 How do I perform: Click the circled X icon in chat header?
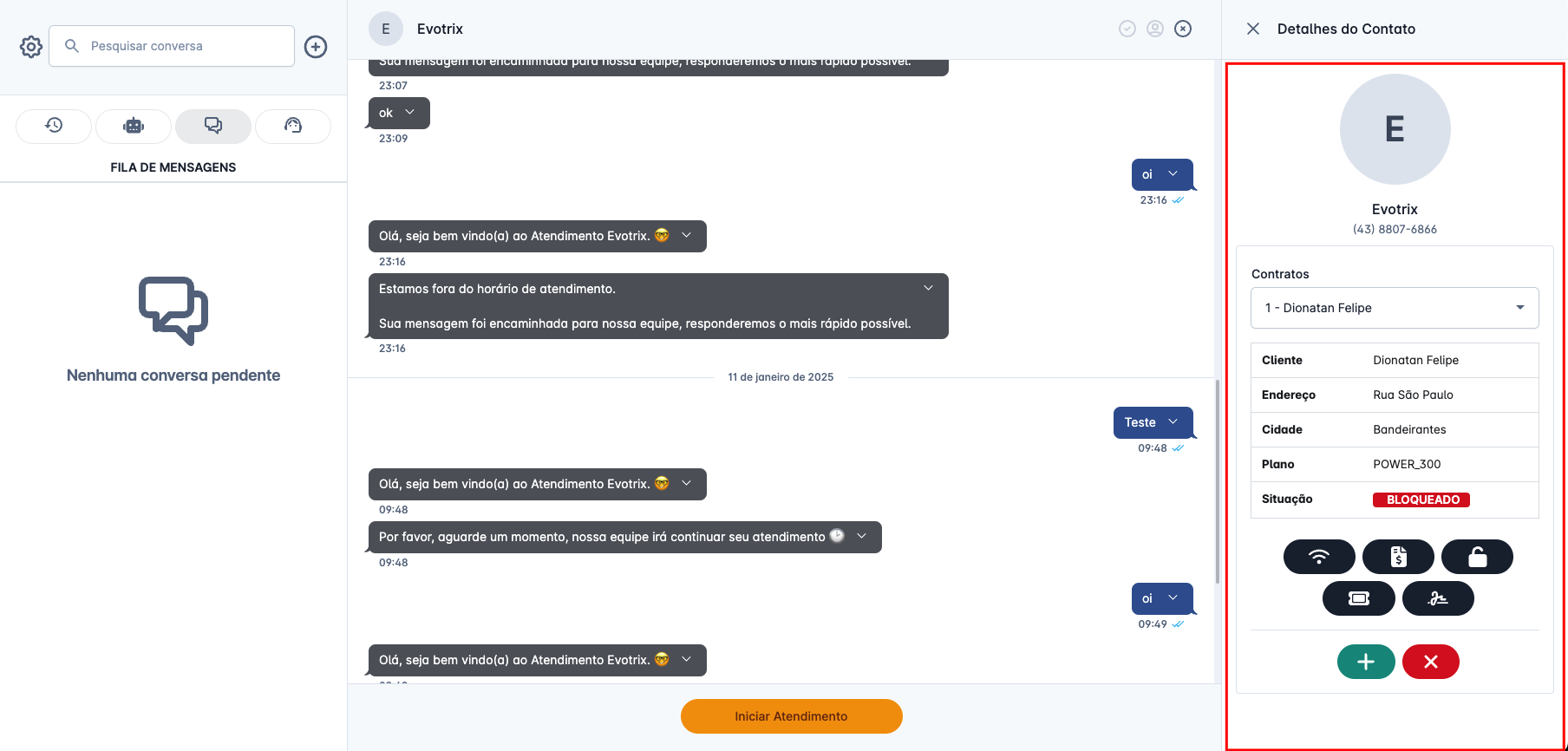coord(1183,29)
